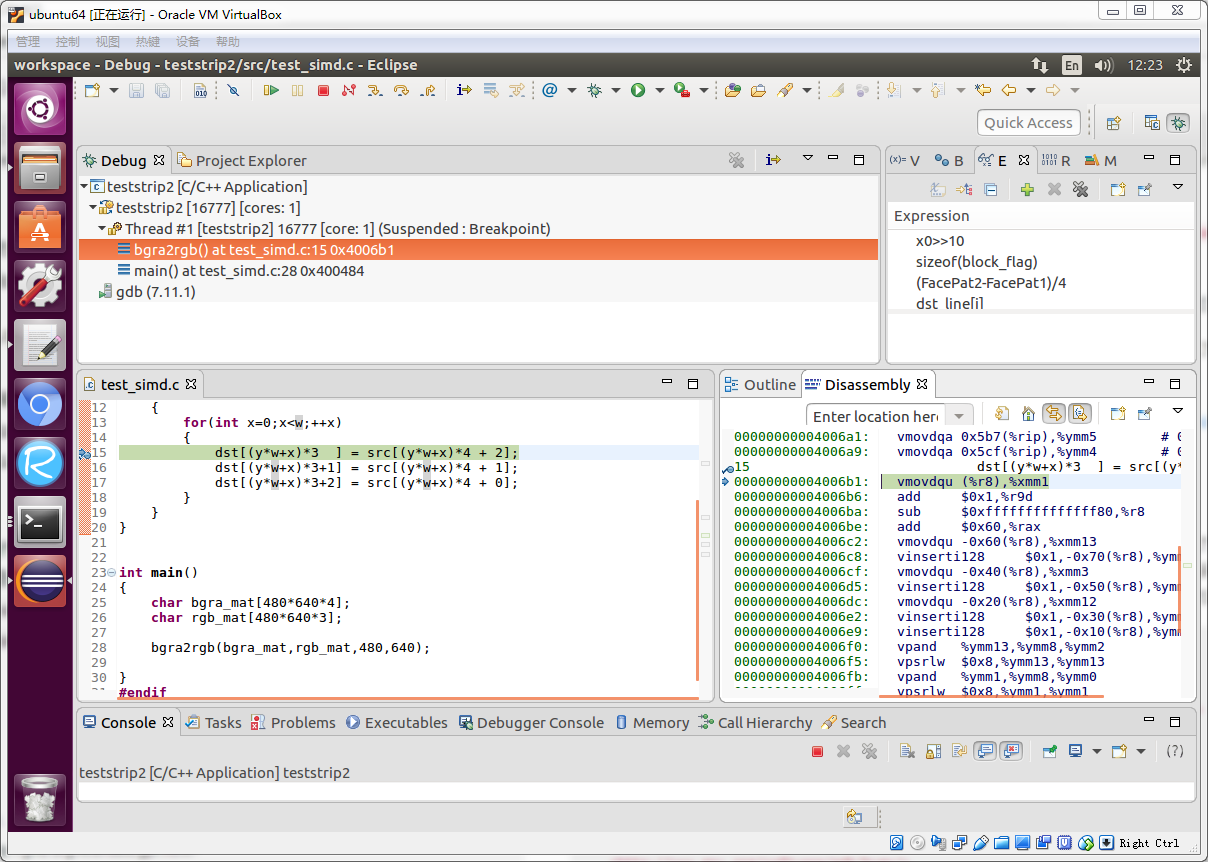Open the Debug view menu triangle
Screen dimensions: 1208x862
click(807, 159)
